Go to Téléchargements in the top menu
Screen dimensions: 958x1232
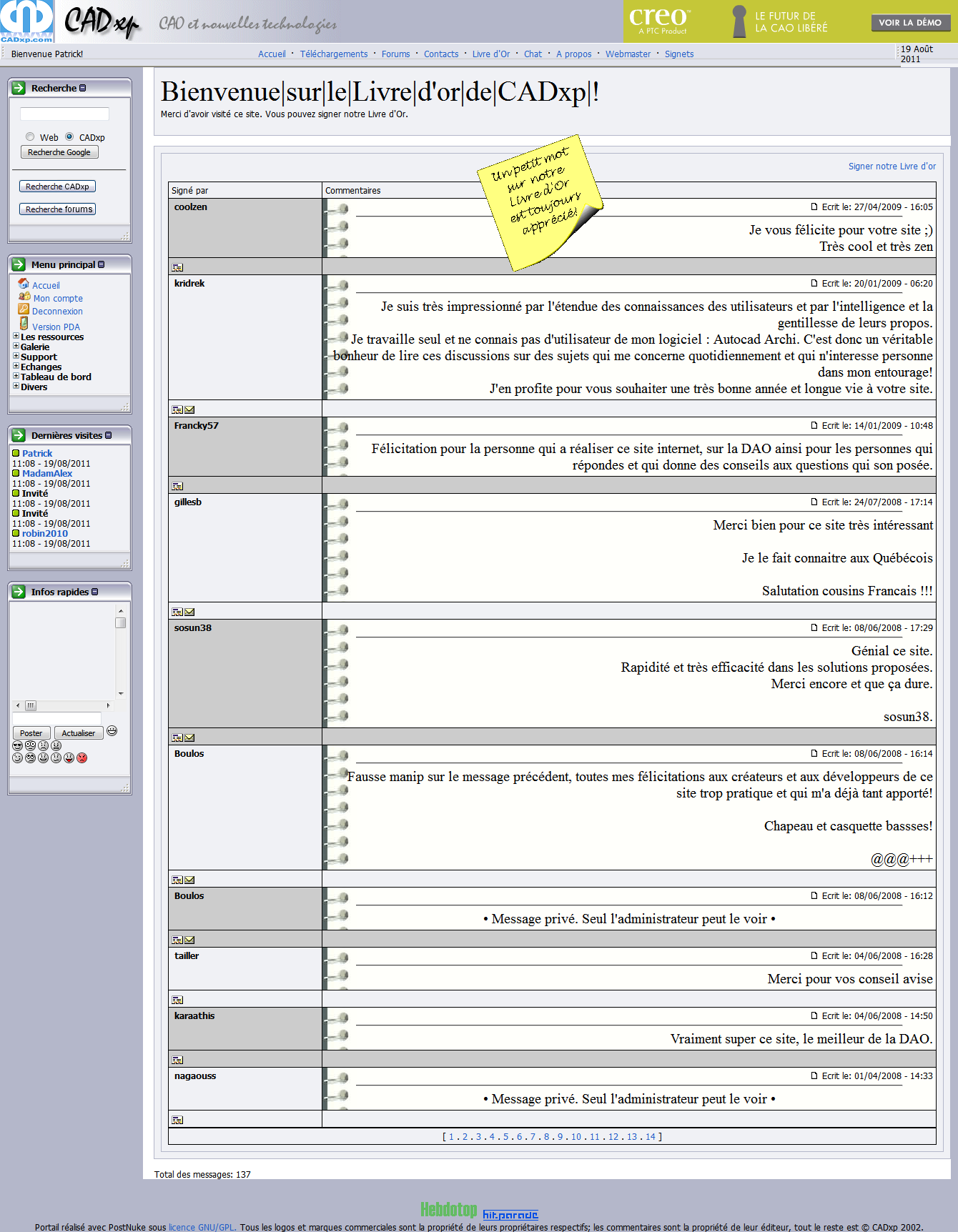(333, 54)
